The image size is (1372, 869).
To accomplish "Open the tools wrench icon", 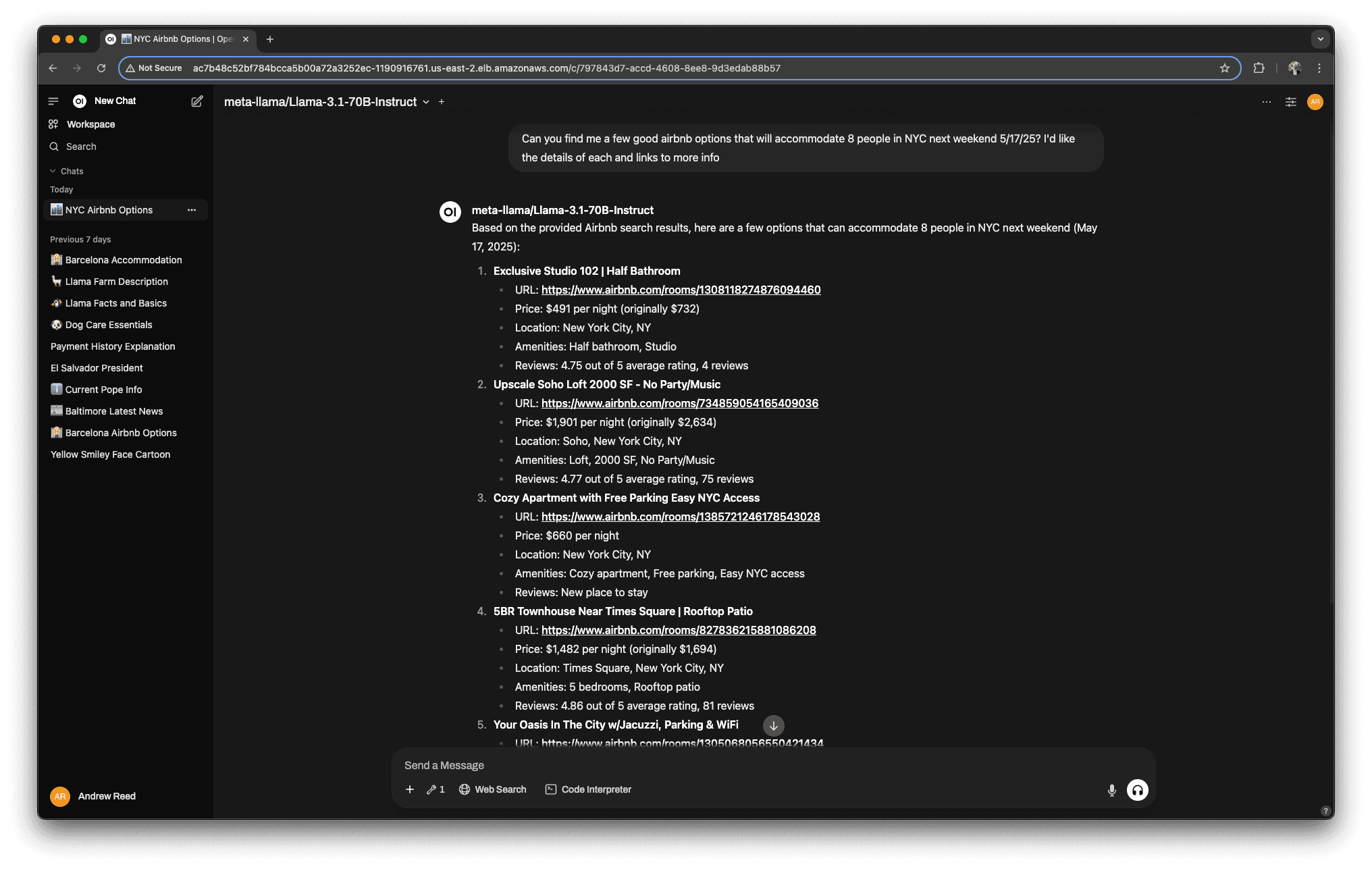I will 436,789.
